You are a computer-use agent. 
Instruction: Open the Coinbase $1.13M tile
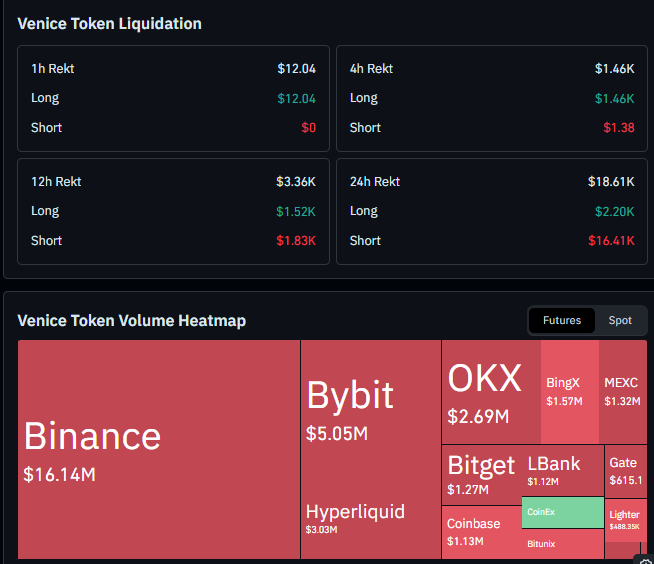pyautogui.click(x=482, y=532)
